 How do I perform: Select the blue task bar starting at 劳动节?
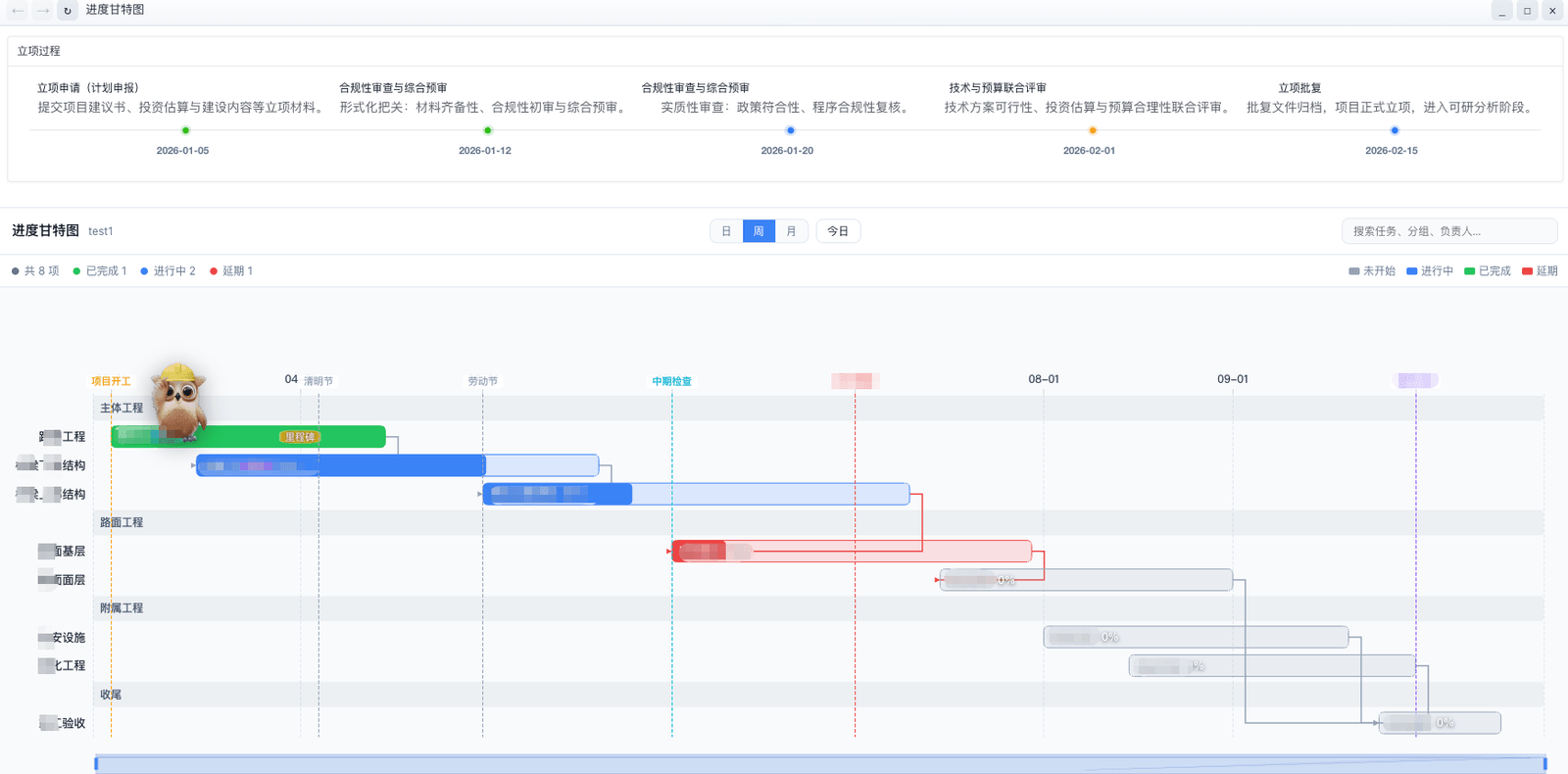[696, 494]
